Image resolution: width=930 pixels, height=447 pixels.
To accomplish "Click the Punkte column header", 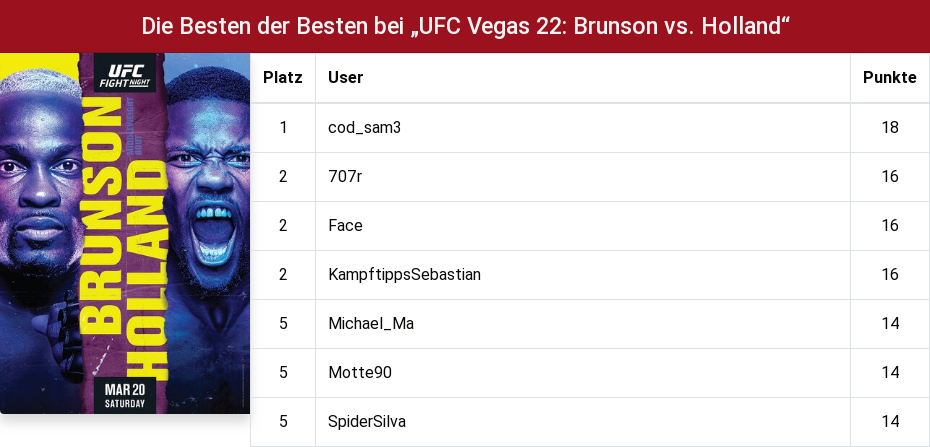I will click(x=890, y=78).
